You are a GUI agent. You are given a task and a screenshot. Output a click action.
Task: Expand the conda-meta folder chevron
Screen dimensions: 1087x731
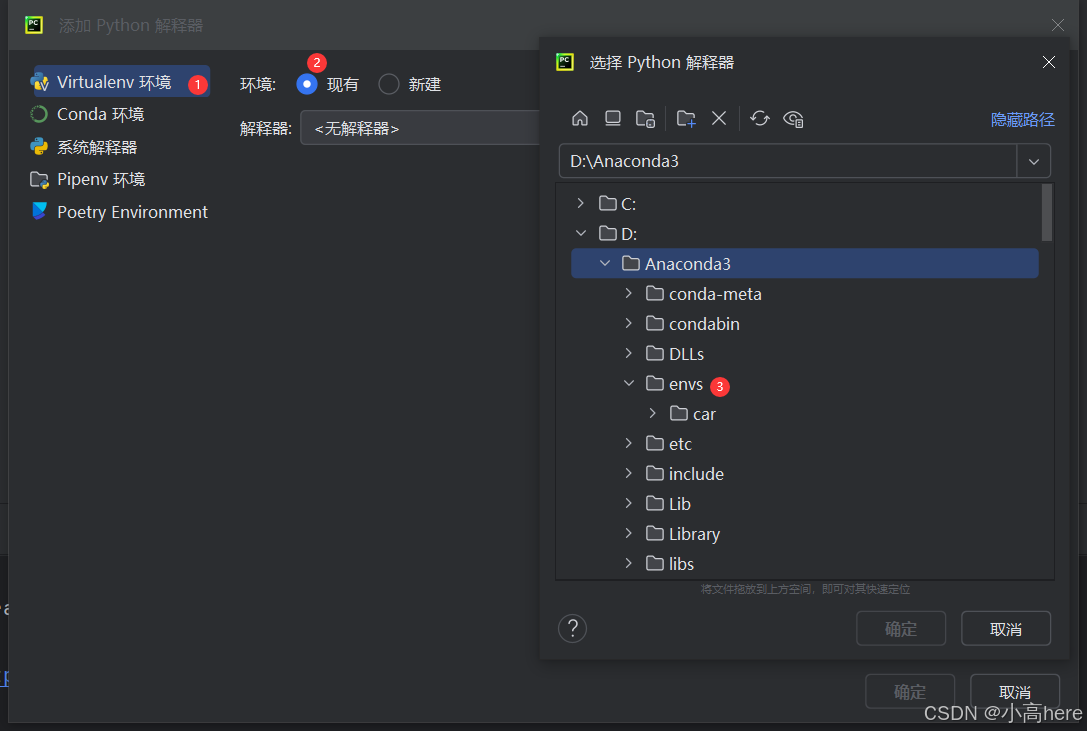click(x=629, y=293)
